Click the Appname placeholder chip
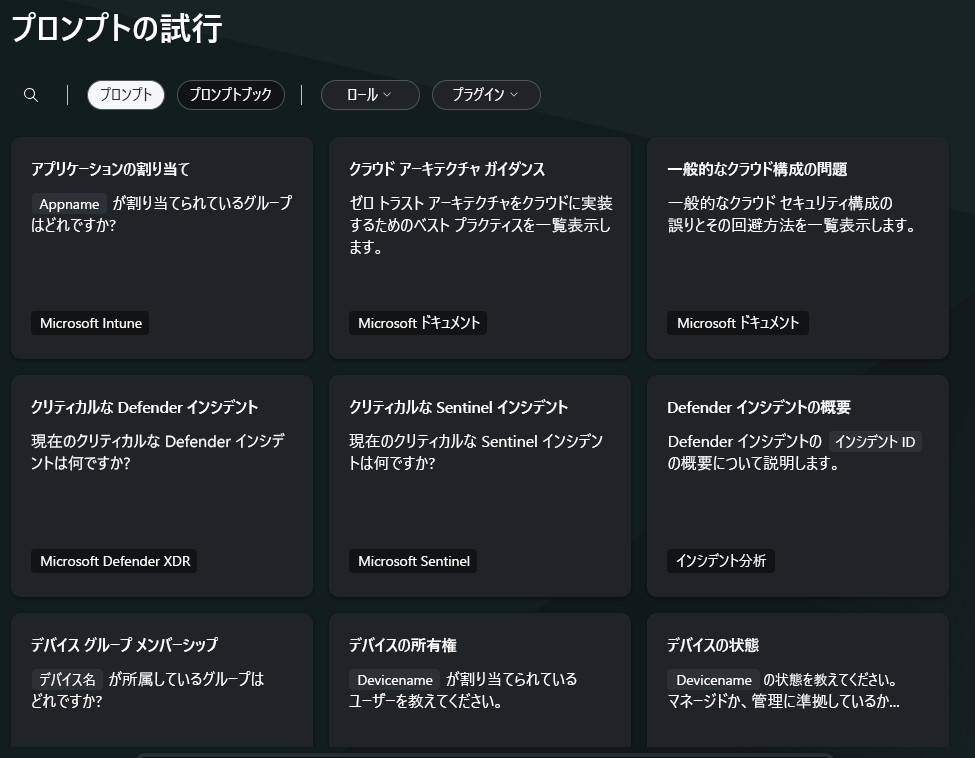The height and width of the screenshot is (758, 975). coord(69,204)
